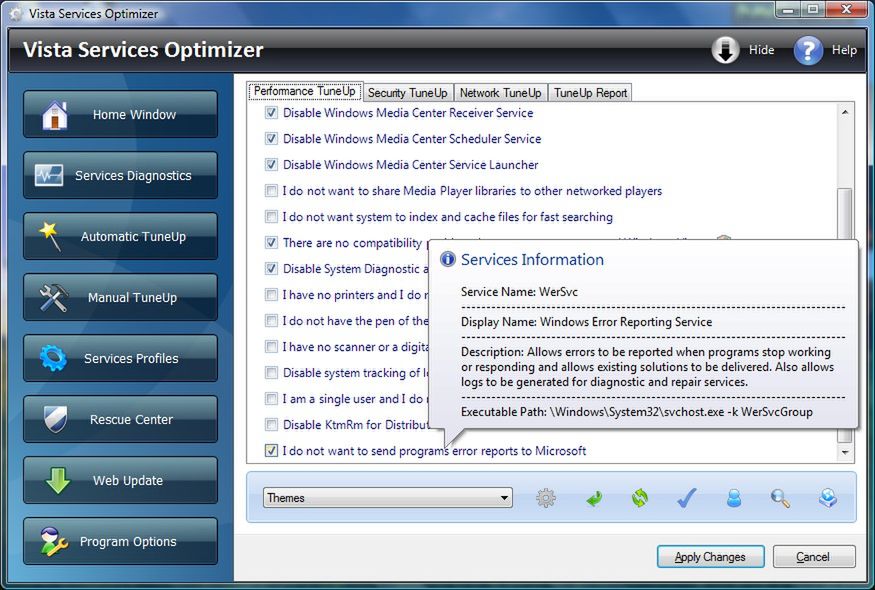Open Help via the question mark icon
The width and height of the screenshot is (875, 590).
click(808, 50)
